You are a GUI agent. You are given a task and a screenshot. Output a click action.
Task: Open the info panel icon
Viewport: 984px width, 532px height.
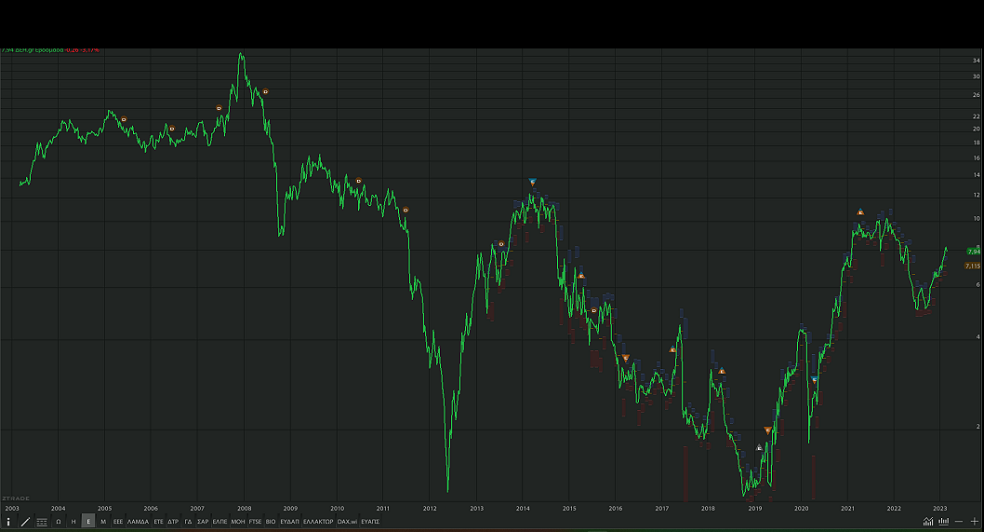[8, 521]
